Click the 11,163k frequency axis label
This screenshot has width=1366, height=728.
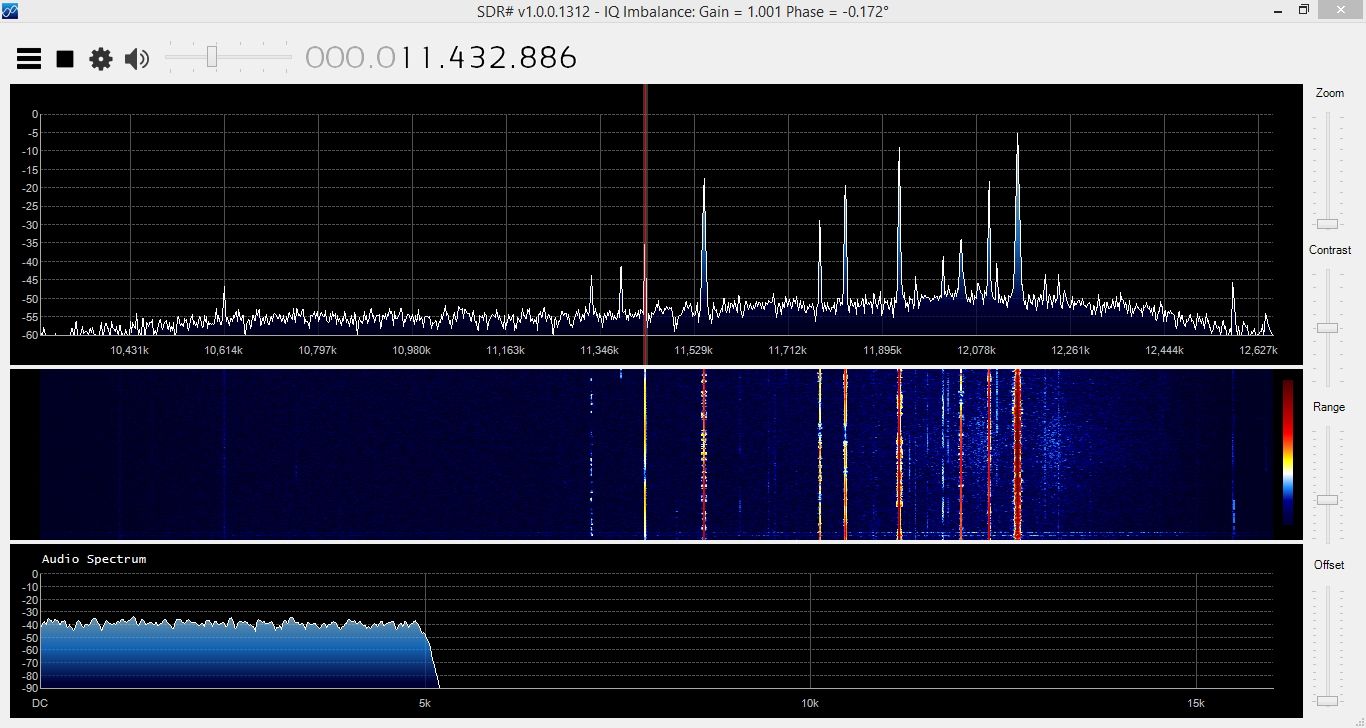pyautogui.click(x=505, y=350)
